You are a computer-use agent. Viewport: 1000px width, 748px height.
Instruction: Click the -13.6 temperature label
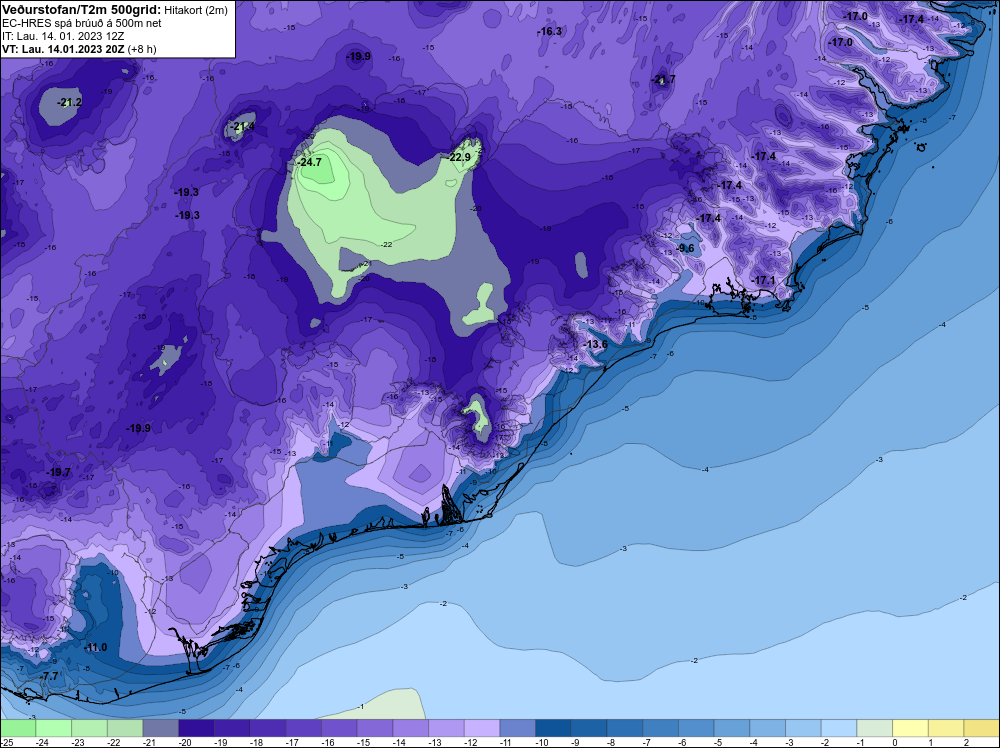[x=596, y=345]
